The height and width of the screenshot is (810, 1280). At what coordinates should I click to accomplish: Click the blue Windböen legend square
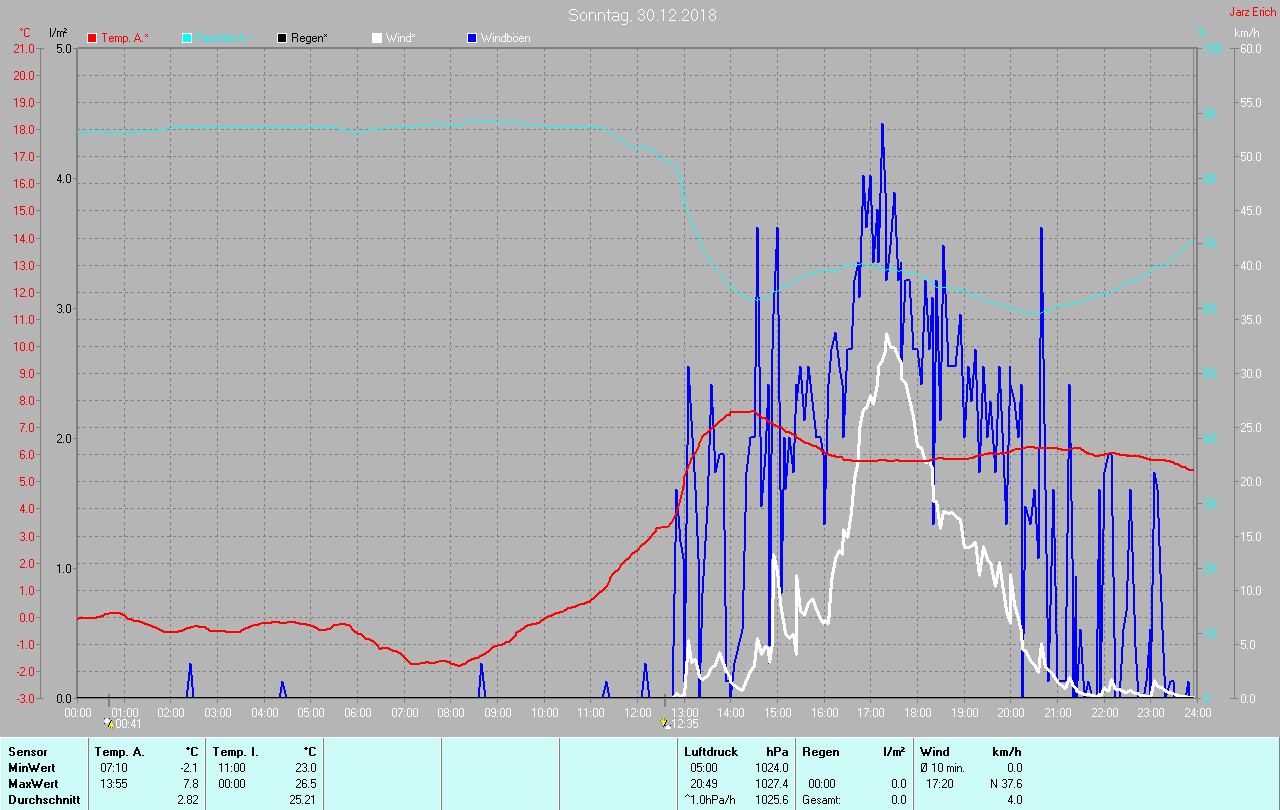(x=472, y=38)
